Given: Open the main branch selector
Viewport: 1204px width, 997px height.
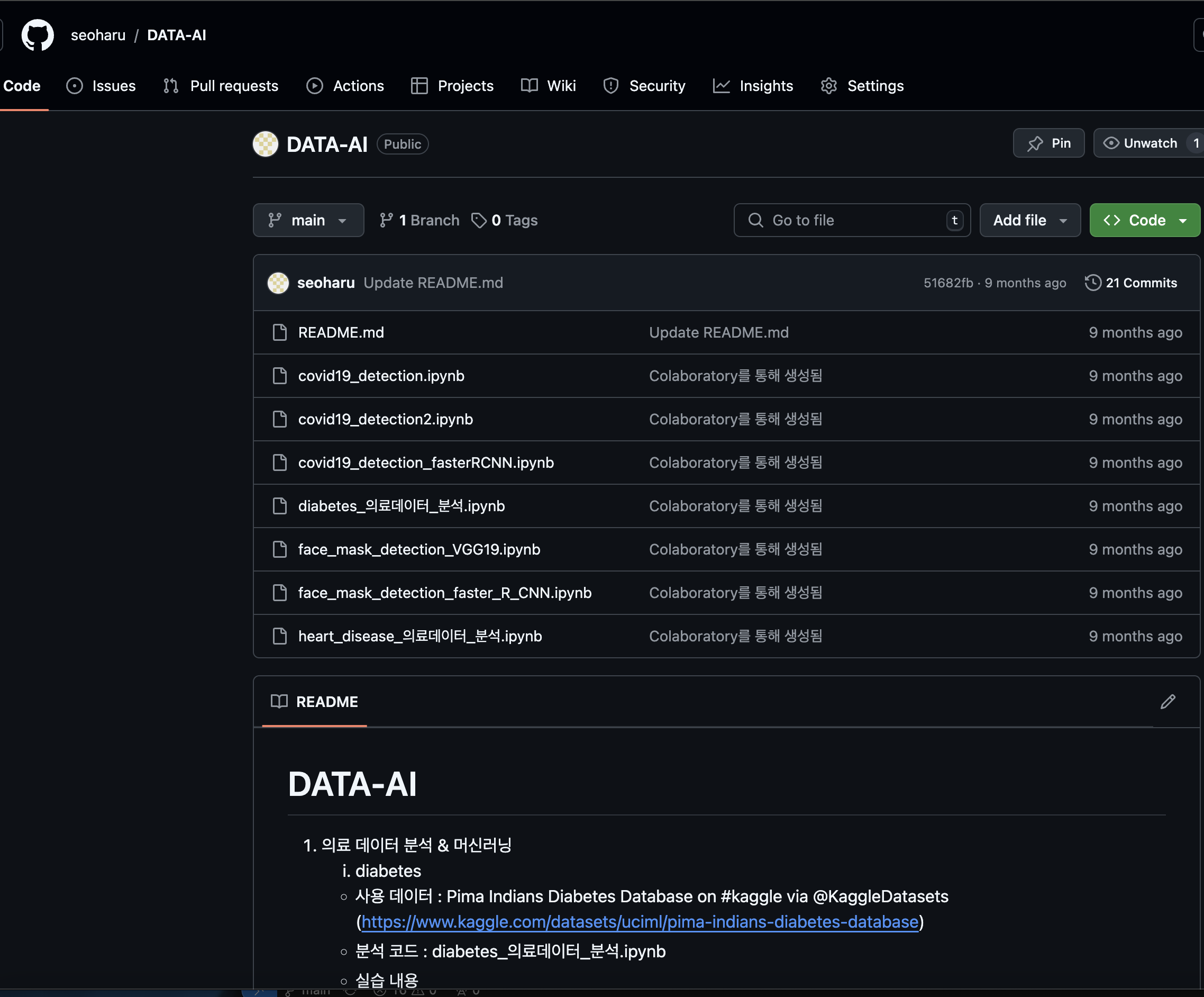Looking at the screenshot, I should click(308, 220).
